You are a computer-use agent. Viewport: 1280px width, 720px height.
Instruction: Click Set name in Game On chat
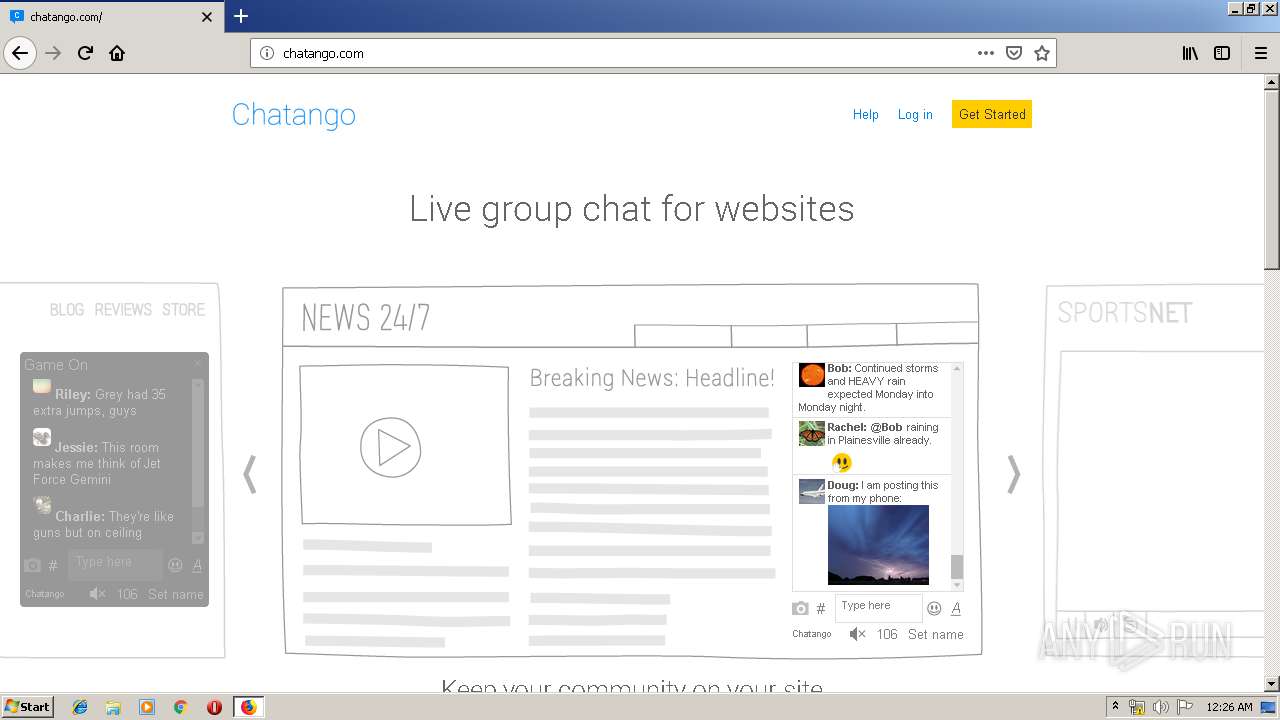(x=176, y=594)
